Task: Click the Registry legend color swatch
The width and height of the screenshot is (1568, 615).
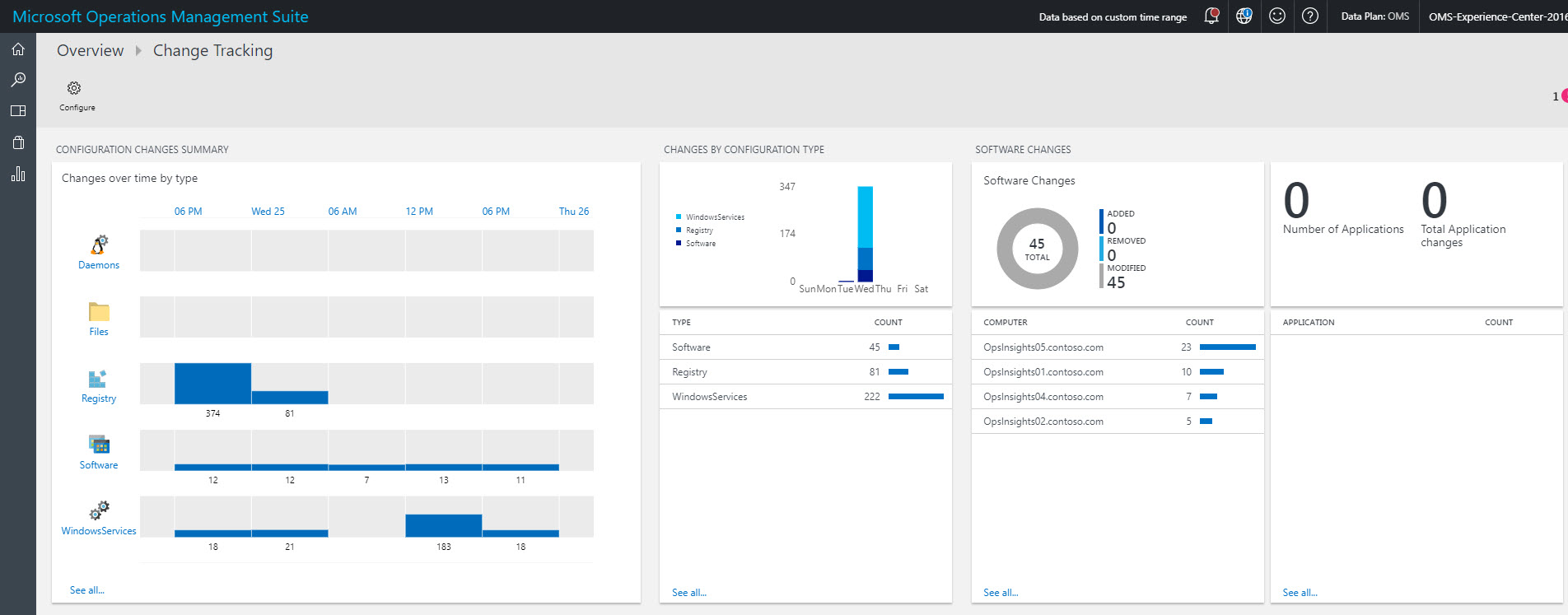Action: 679,231
